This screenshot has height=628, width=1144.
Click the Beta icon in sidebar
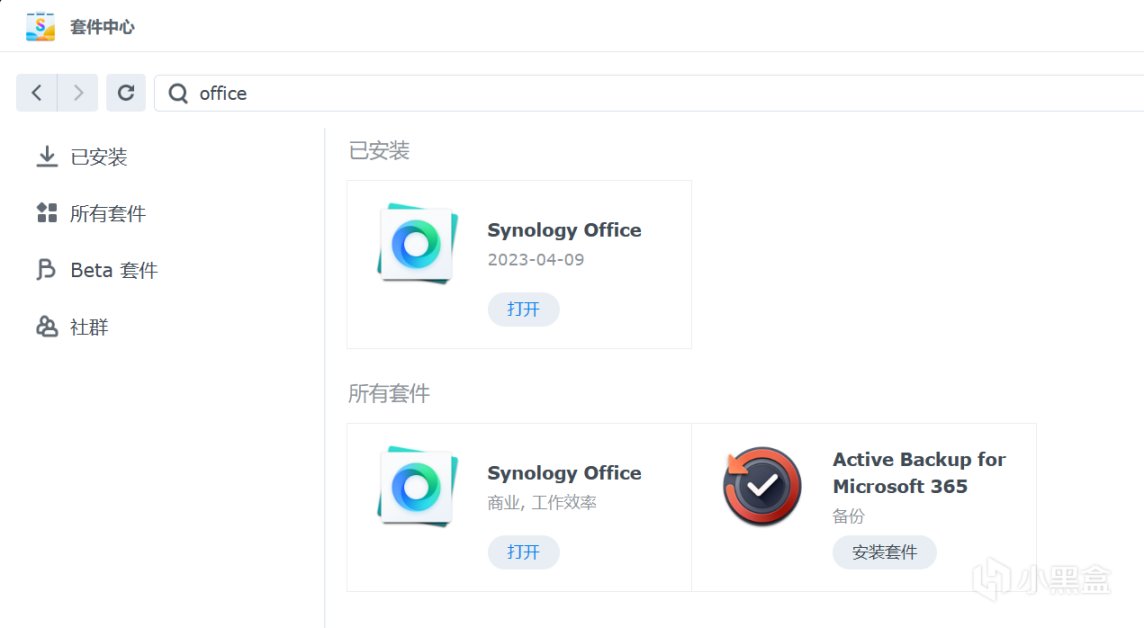(46, 270)
